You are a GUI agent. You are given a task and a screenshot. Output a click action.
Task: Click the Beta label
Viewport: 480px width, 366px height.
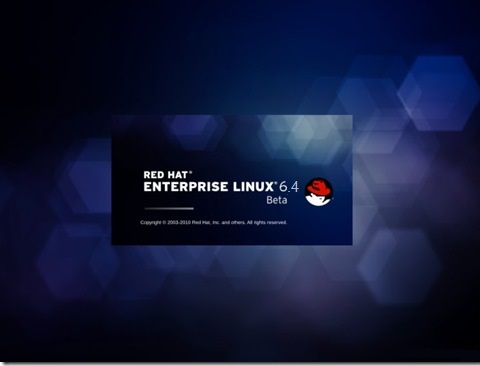pyautogui.click(x=277, y=200)
